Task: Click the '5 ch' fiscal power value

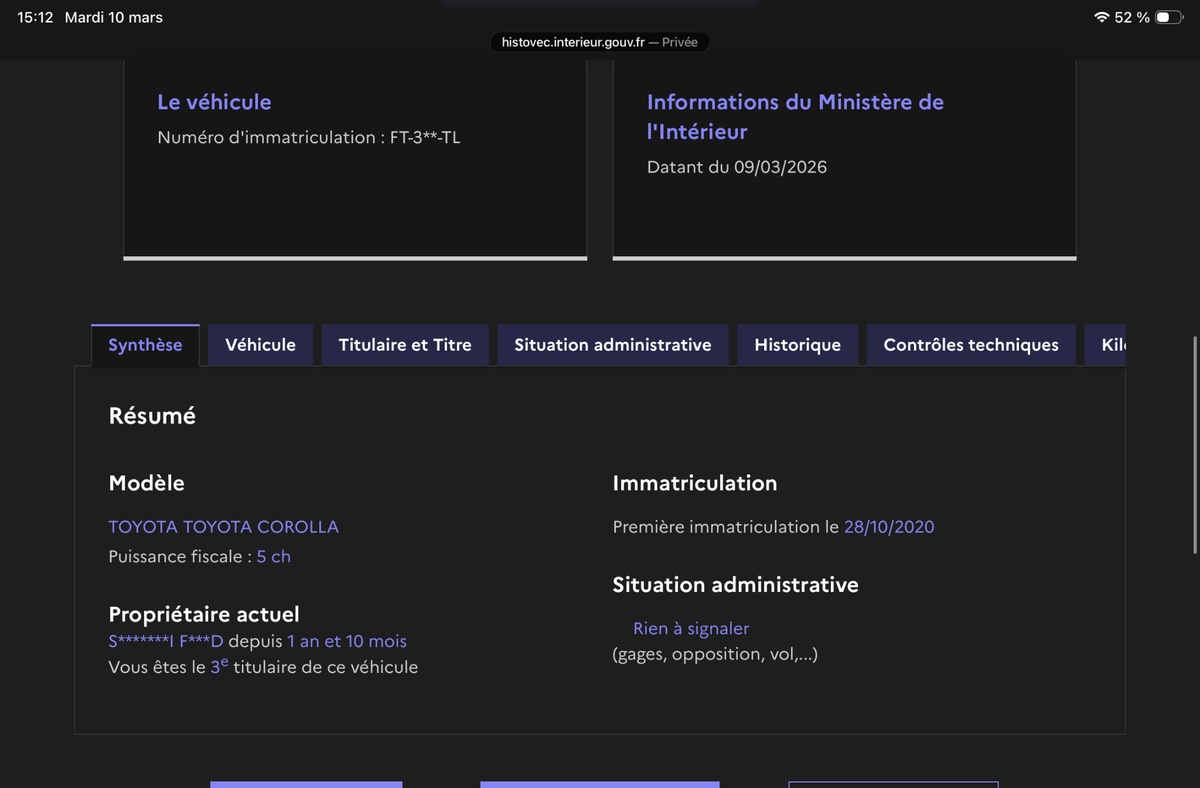Action: [274, 557]
